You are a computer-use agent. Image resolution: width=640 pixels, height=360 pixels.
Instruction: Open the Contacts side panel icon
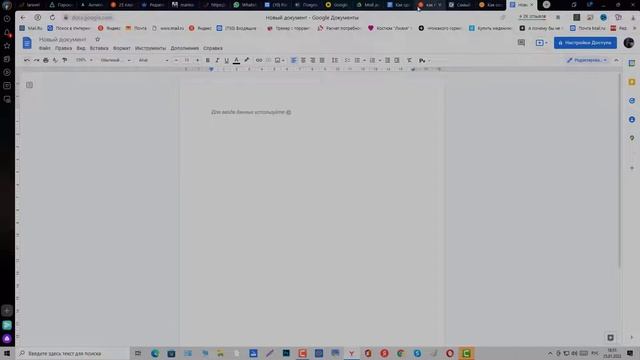(631, 120)
